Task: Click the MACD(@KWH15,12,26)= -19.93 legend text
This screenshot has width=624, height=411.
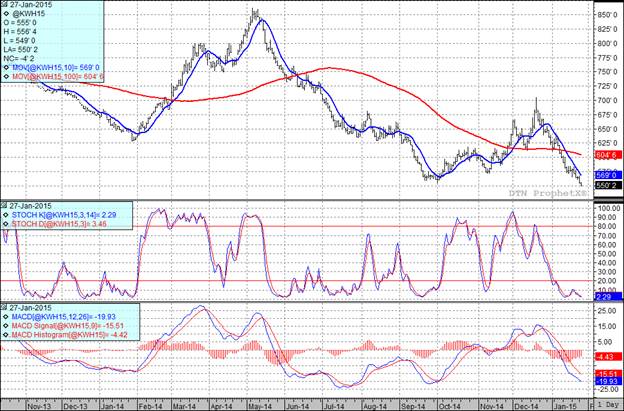Action: tap(64, 317)
